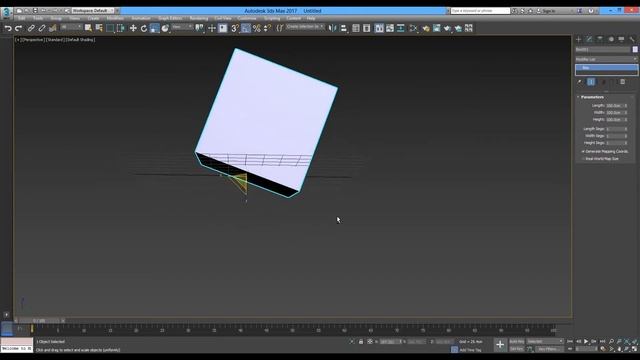Viewport: 640px width, 360px height.
Task: Click the Mirror tool icon
Action: (x=333, y=28)
